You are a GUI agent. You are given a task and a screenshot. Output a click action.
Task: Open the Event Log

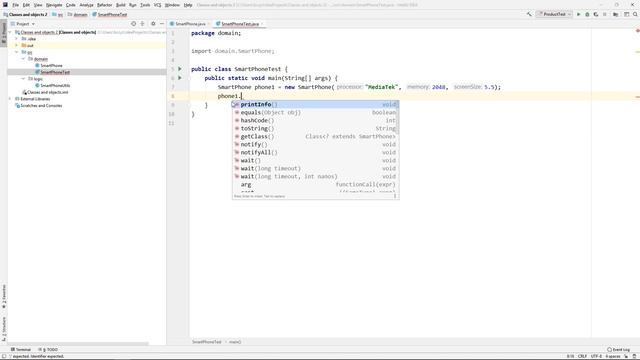tap(618, 350)
